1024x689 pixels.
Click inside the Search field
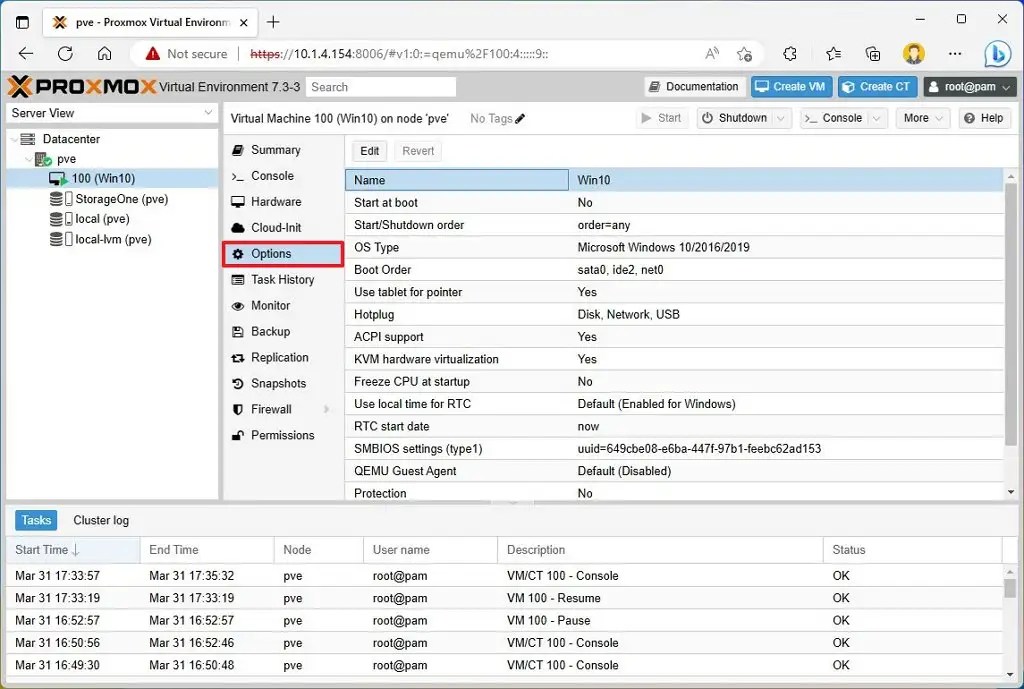(380, 86)
